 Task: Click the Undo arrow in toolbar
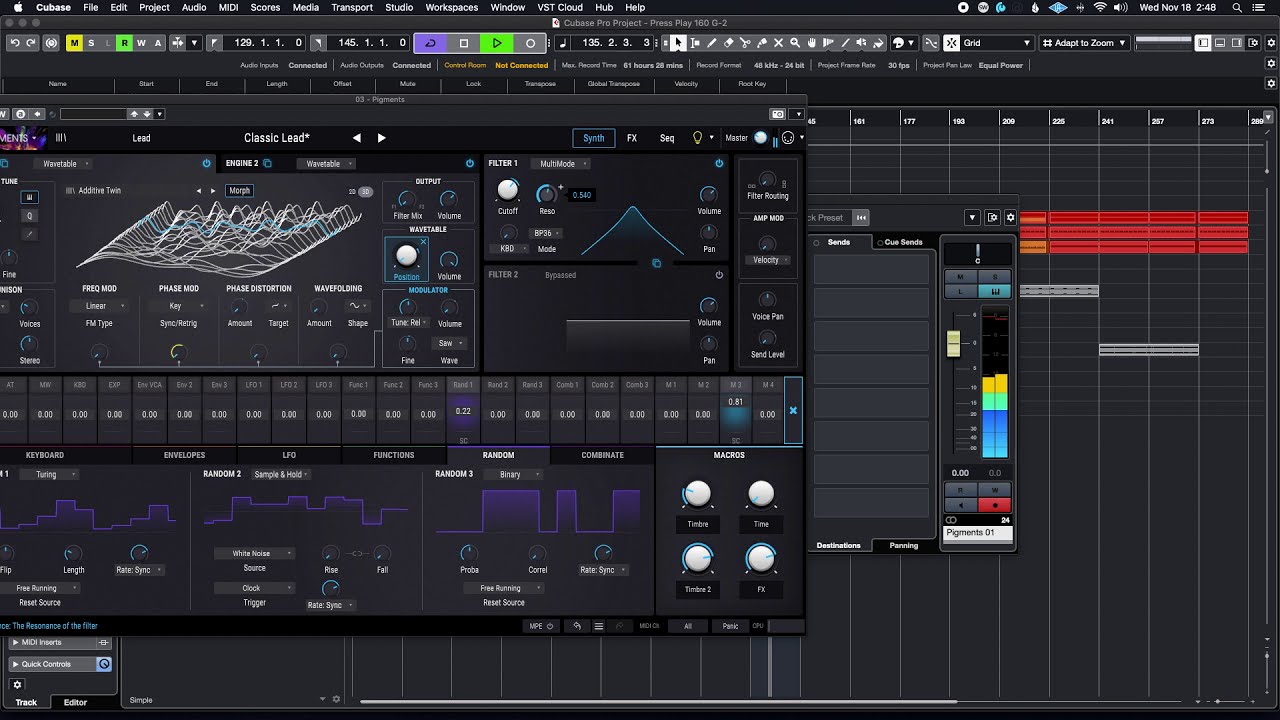(x=15, y=43)
